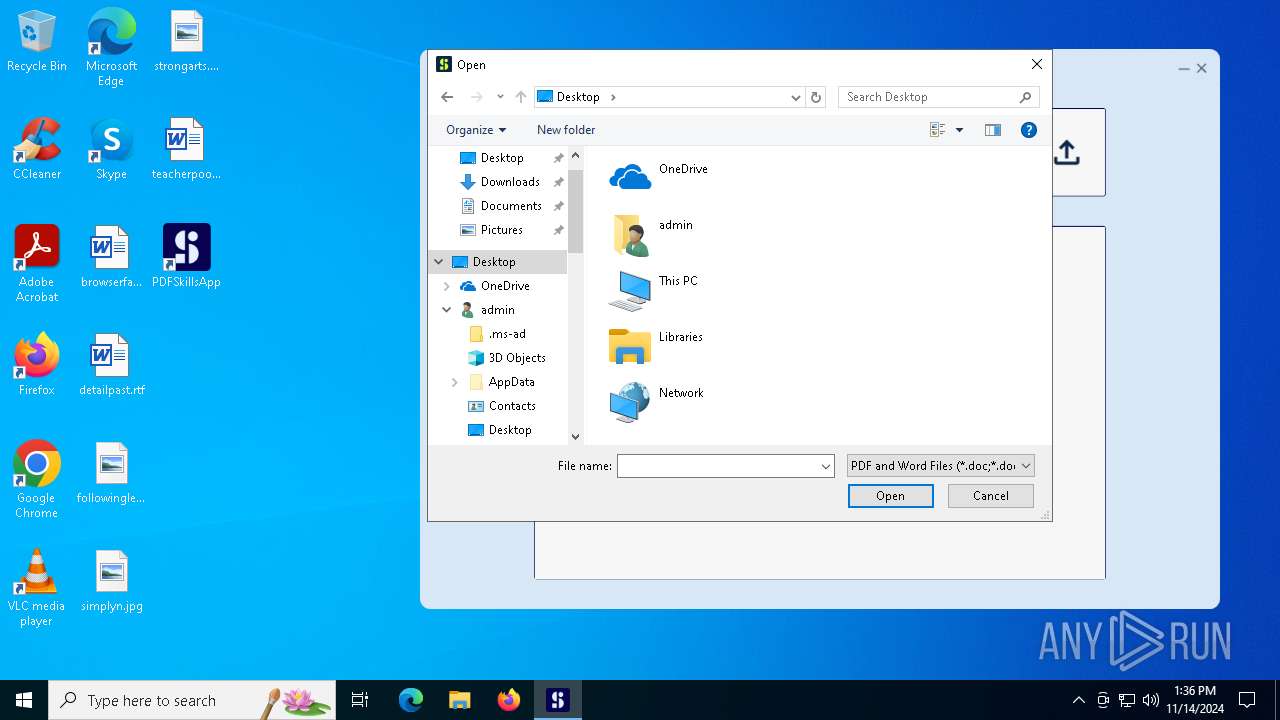
Task: Select the simplyn.jpg desktop file
Action: tap(111, 581)
